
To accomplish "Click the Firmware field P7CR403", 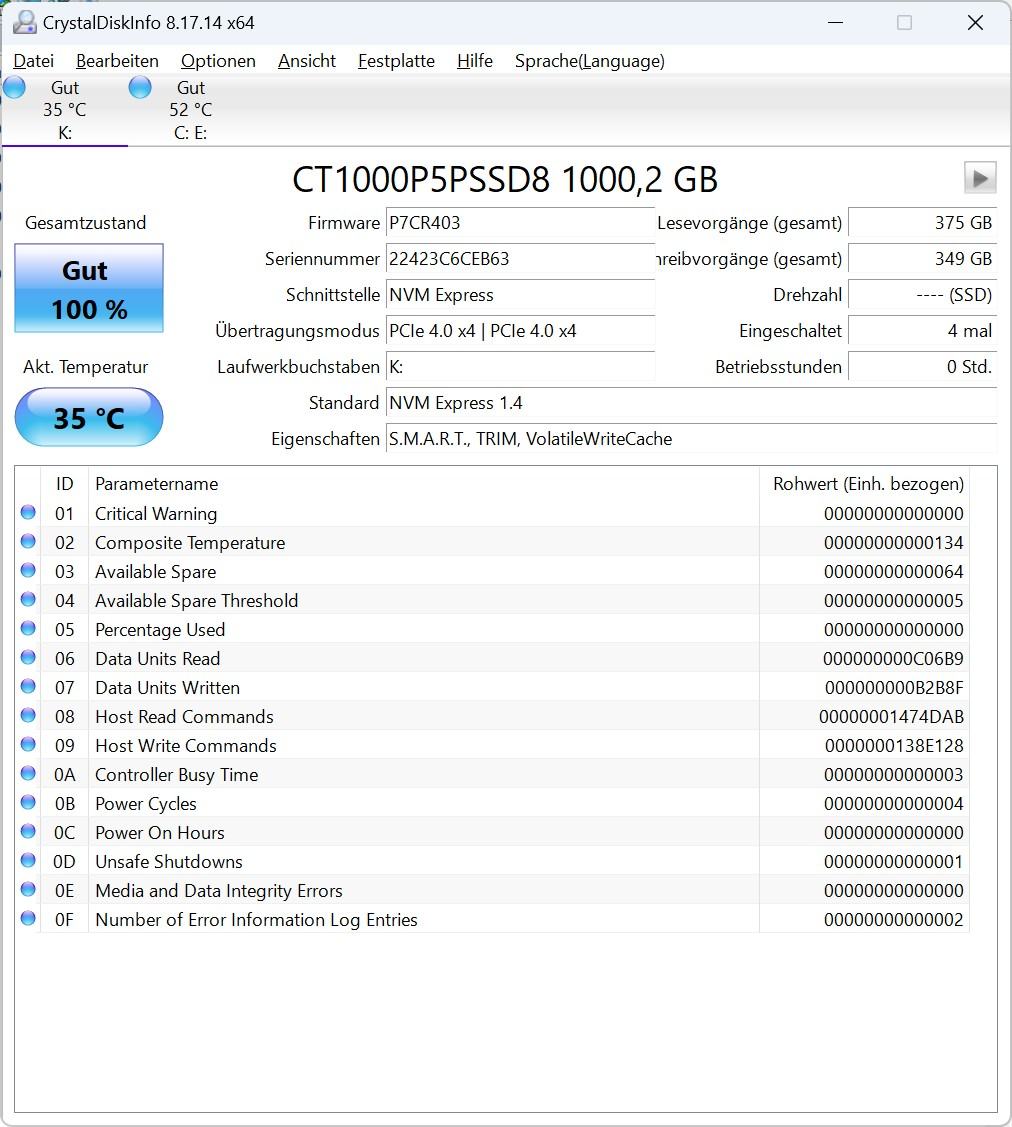I will (520, 223).
